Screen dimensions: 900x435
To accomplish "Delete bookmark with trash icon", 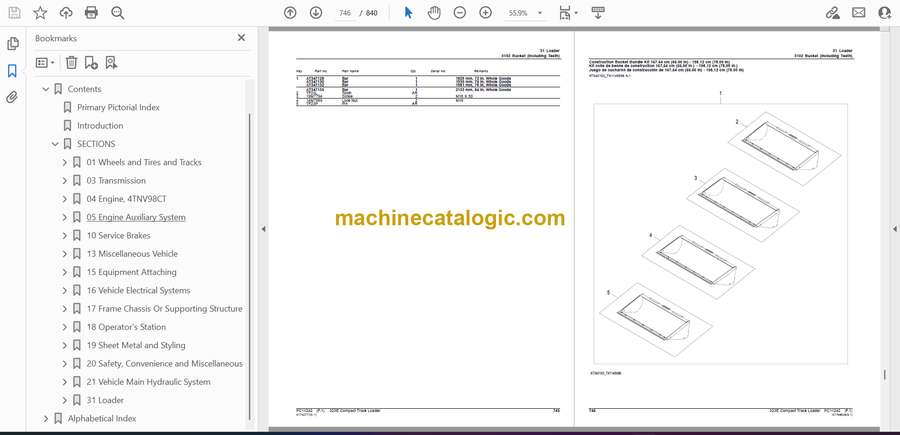I will 71,62.
